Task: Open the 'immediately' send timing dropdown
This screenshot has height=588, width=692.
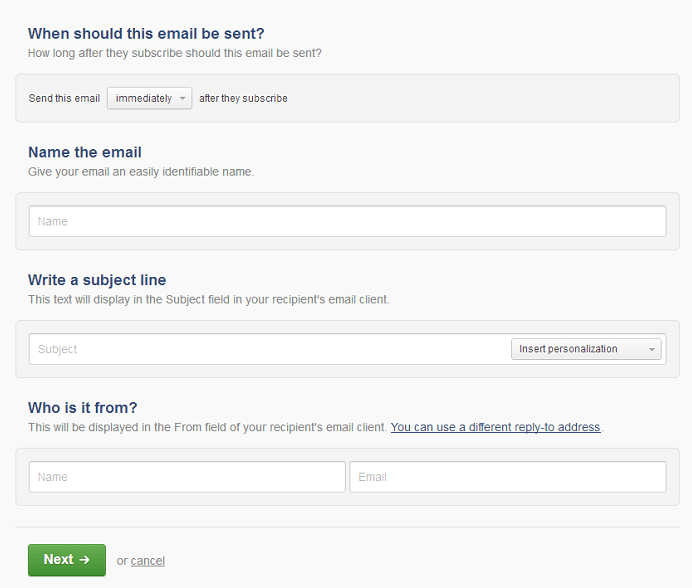Action: click(x=149, y=98)
